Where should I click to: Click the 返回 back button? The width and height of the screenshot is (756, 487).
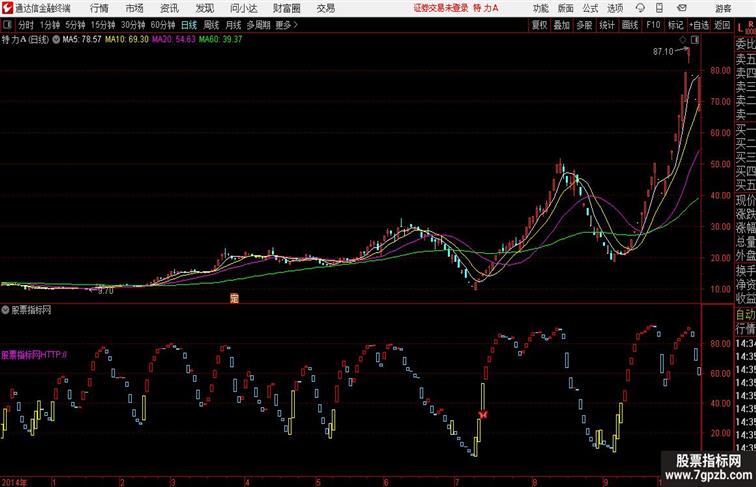(x=722, y=25)
